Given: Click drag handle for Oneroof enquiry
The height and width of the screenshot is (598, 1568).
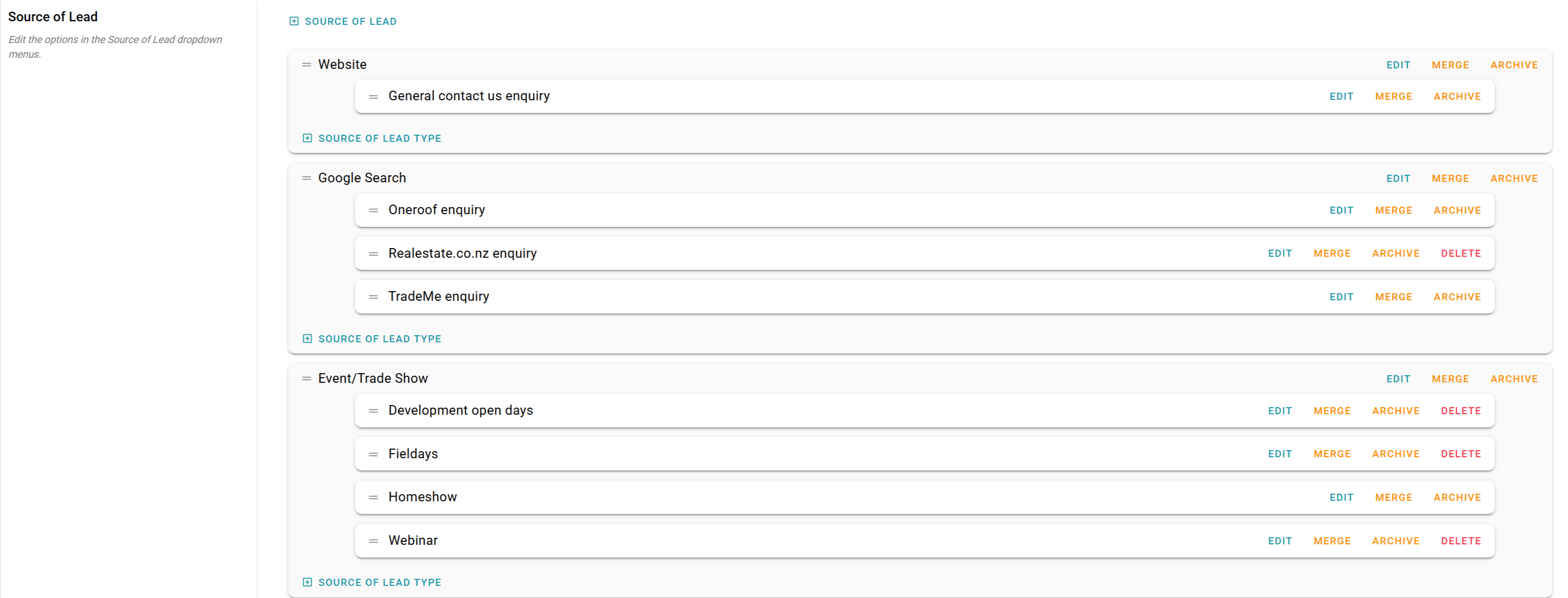Looking at the screenshot, I should (x=373, y=210).
